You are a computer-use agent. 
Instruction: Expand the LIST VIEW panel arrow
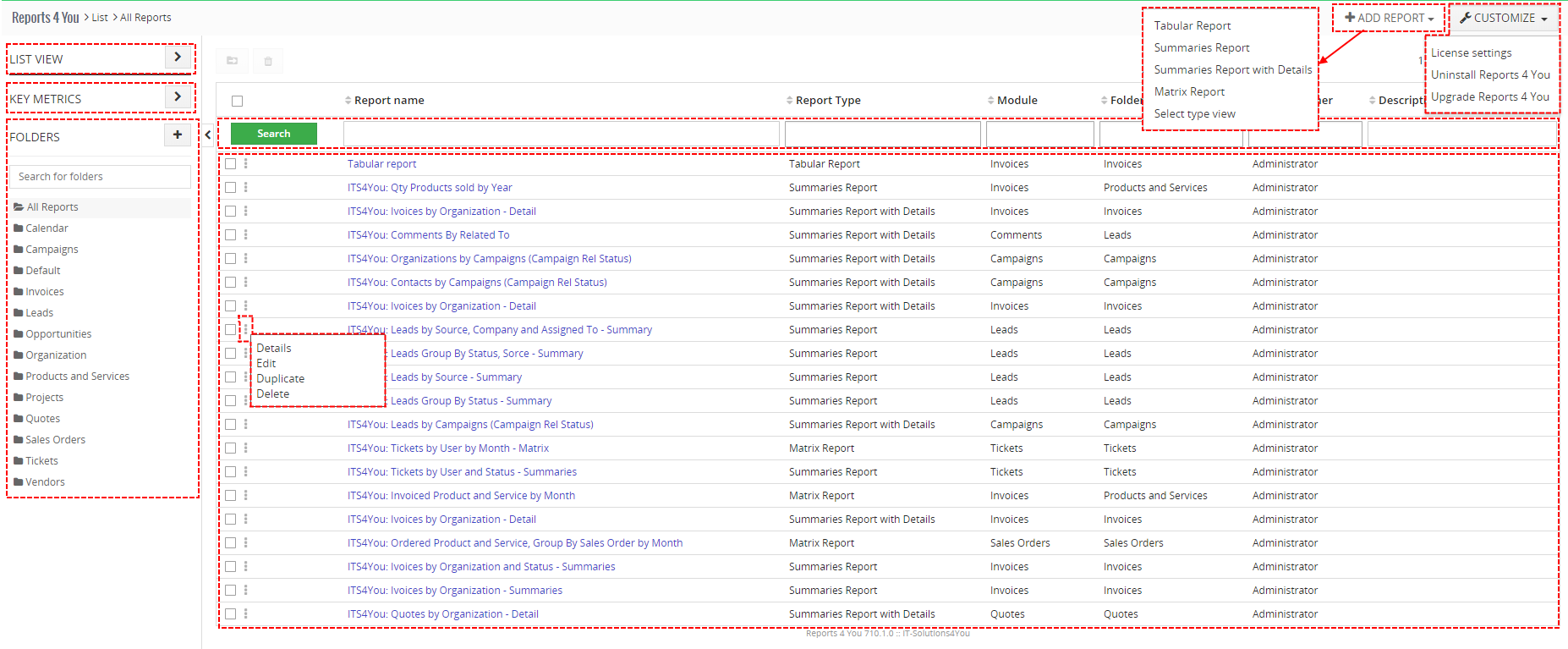(178, 58)
